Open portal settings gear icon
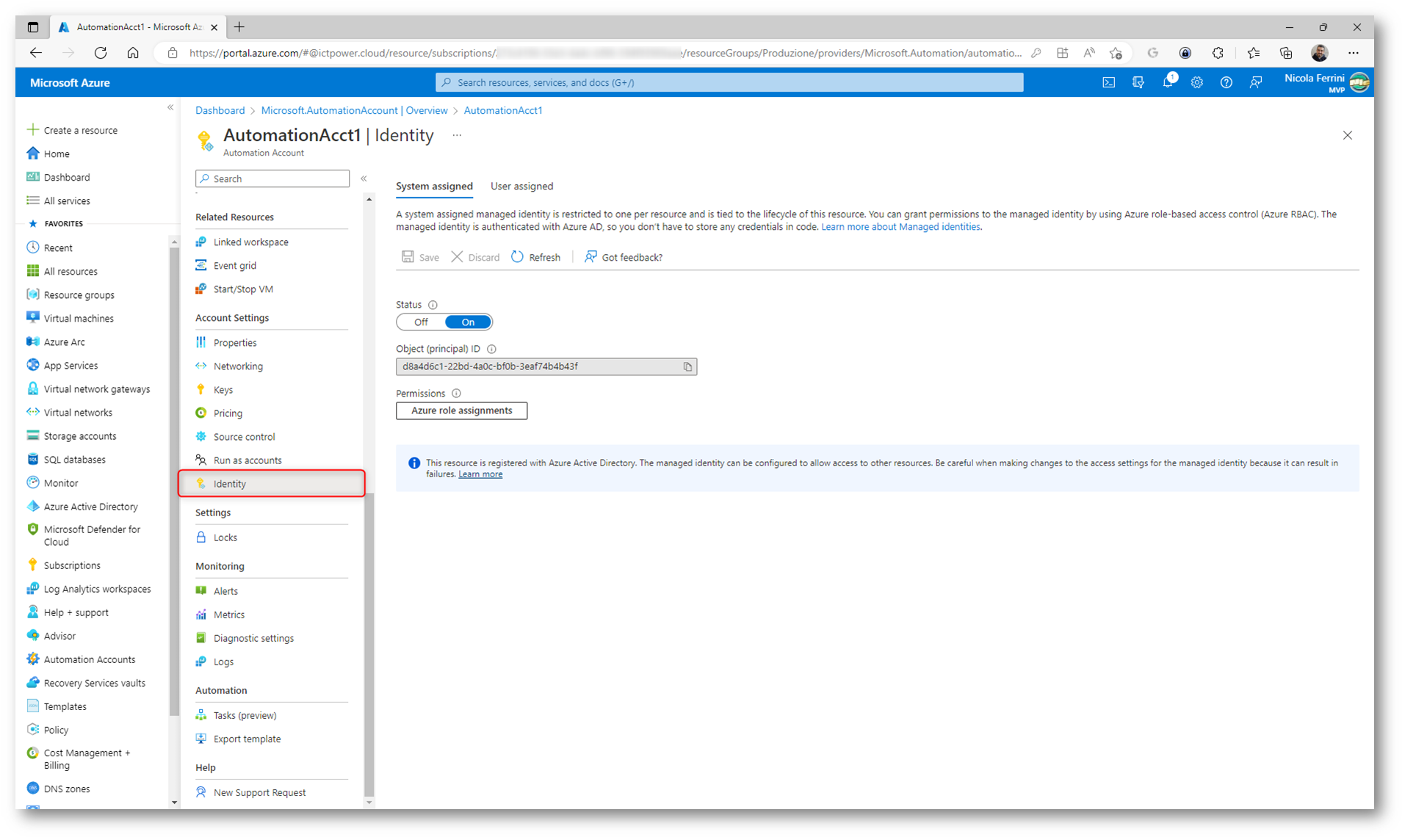 [x=1196, y=83]
